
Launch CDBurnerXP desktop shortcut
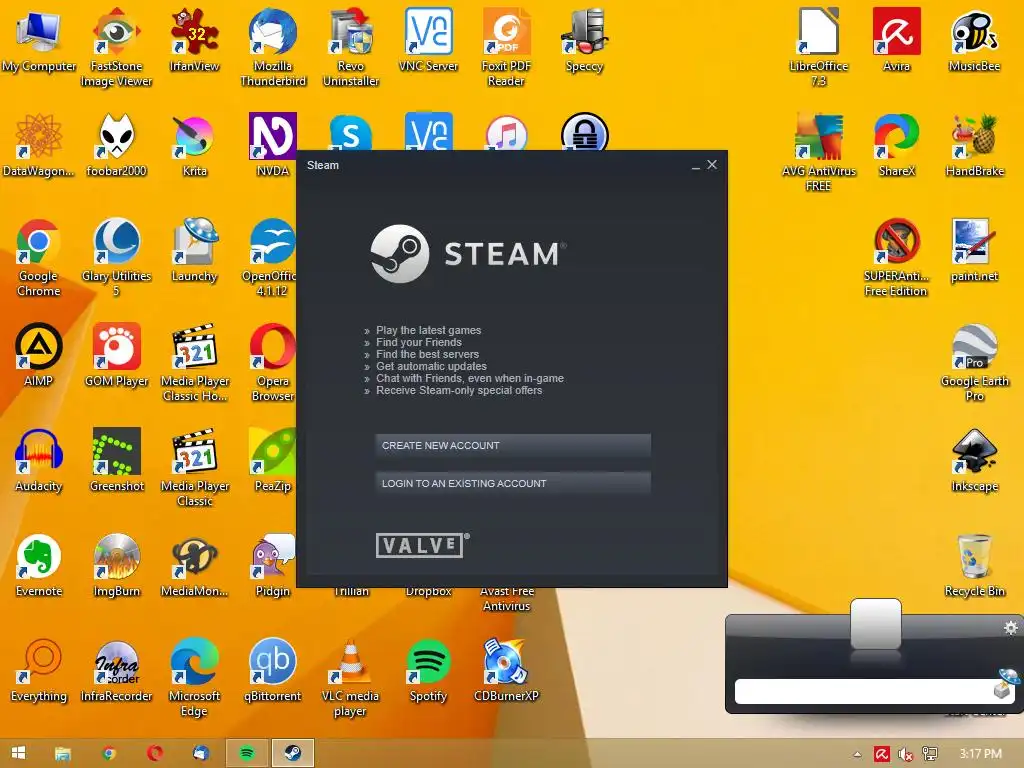click(x=506, y=671)
